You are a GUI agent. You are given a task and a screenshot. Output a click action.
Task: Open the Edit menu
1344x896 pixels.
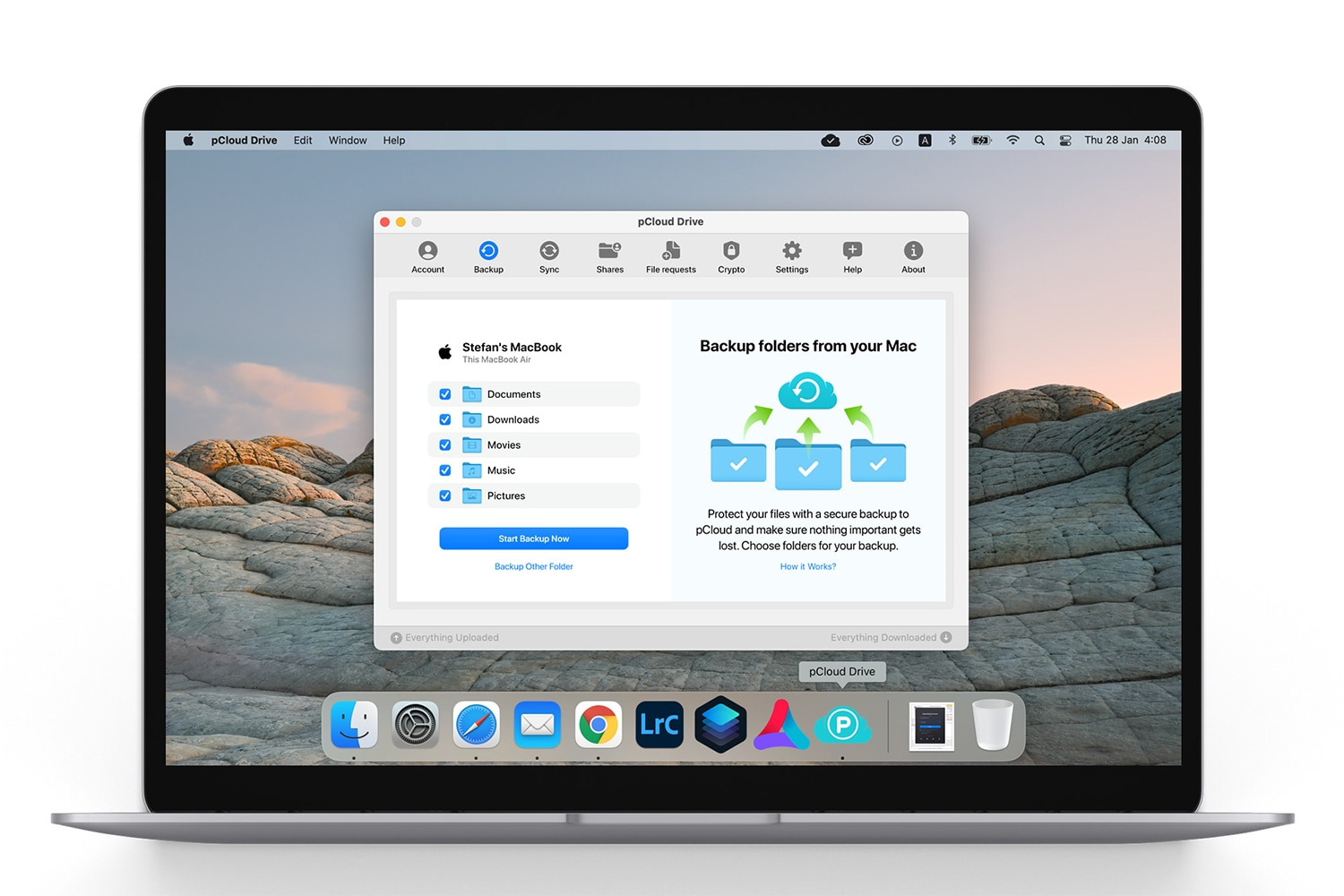(303, 141)
